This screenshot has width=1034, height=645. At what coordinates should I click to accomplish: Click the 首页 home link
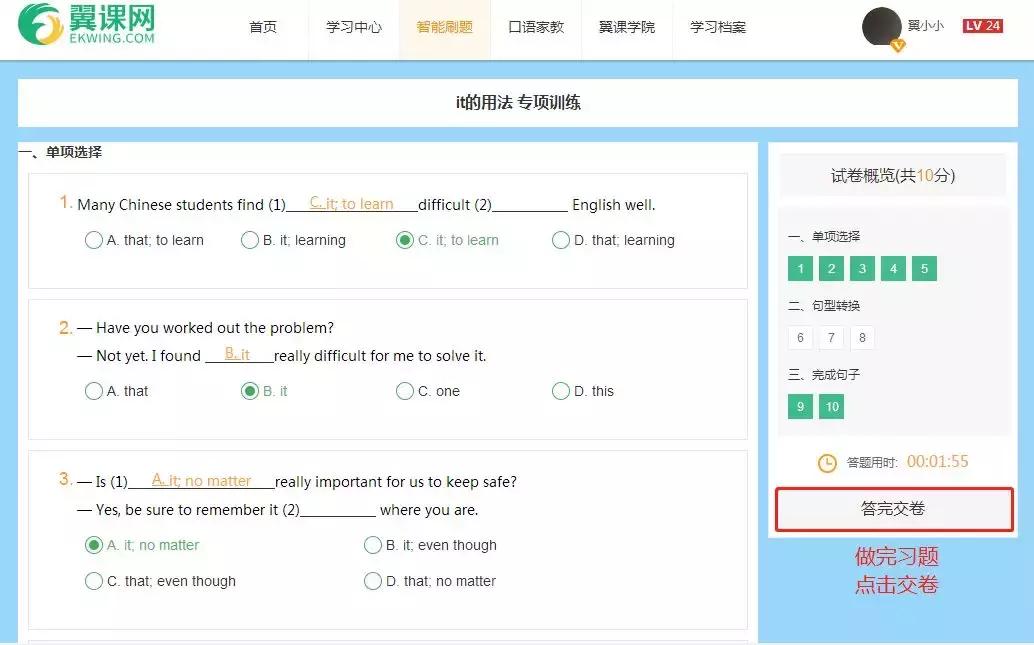tap(263, 27)
